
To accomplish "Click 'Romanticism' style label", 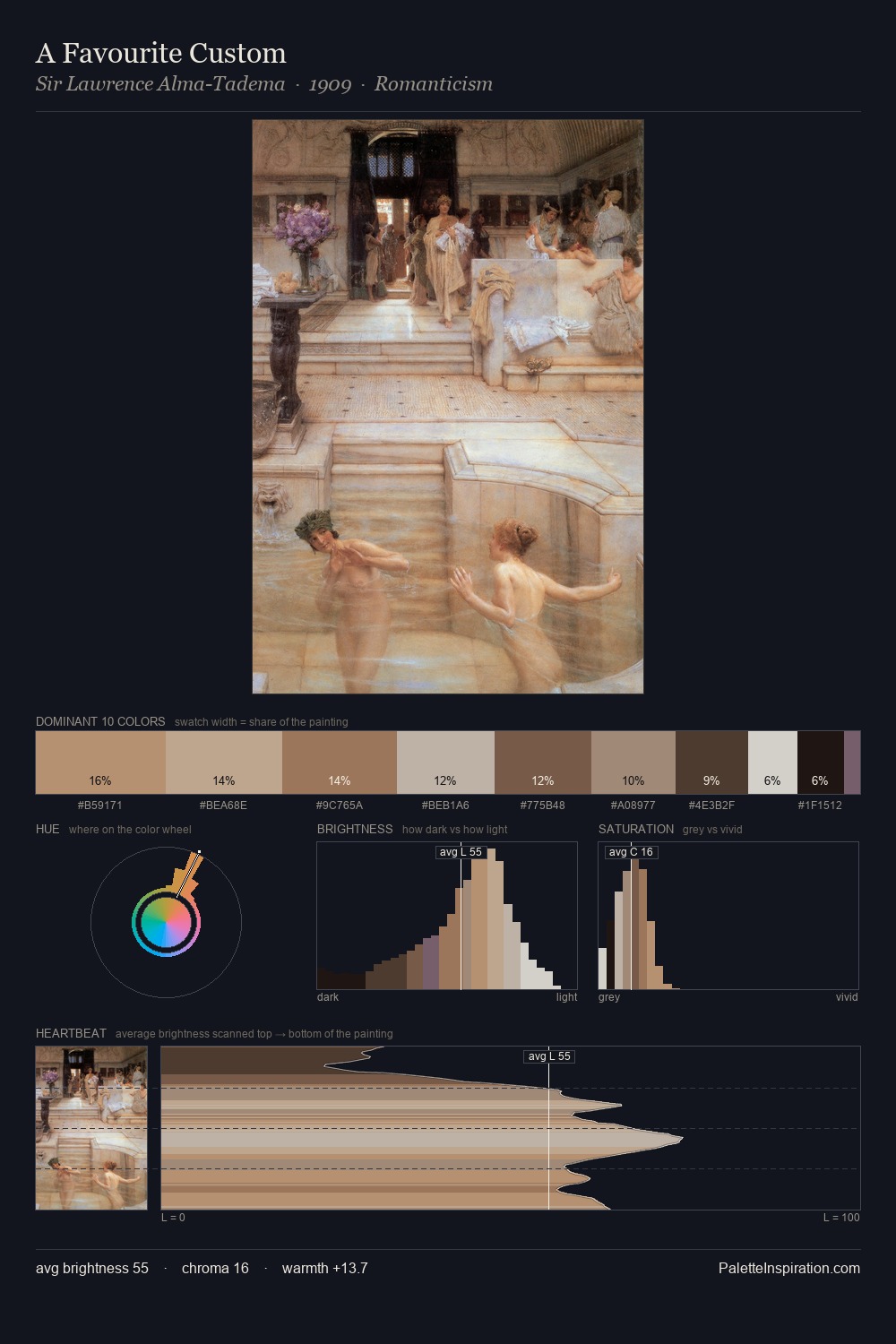I will [434, 84].
